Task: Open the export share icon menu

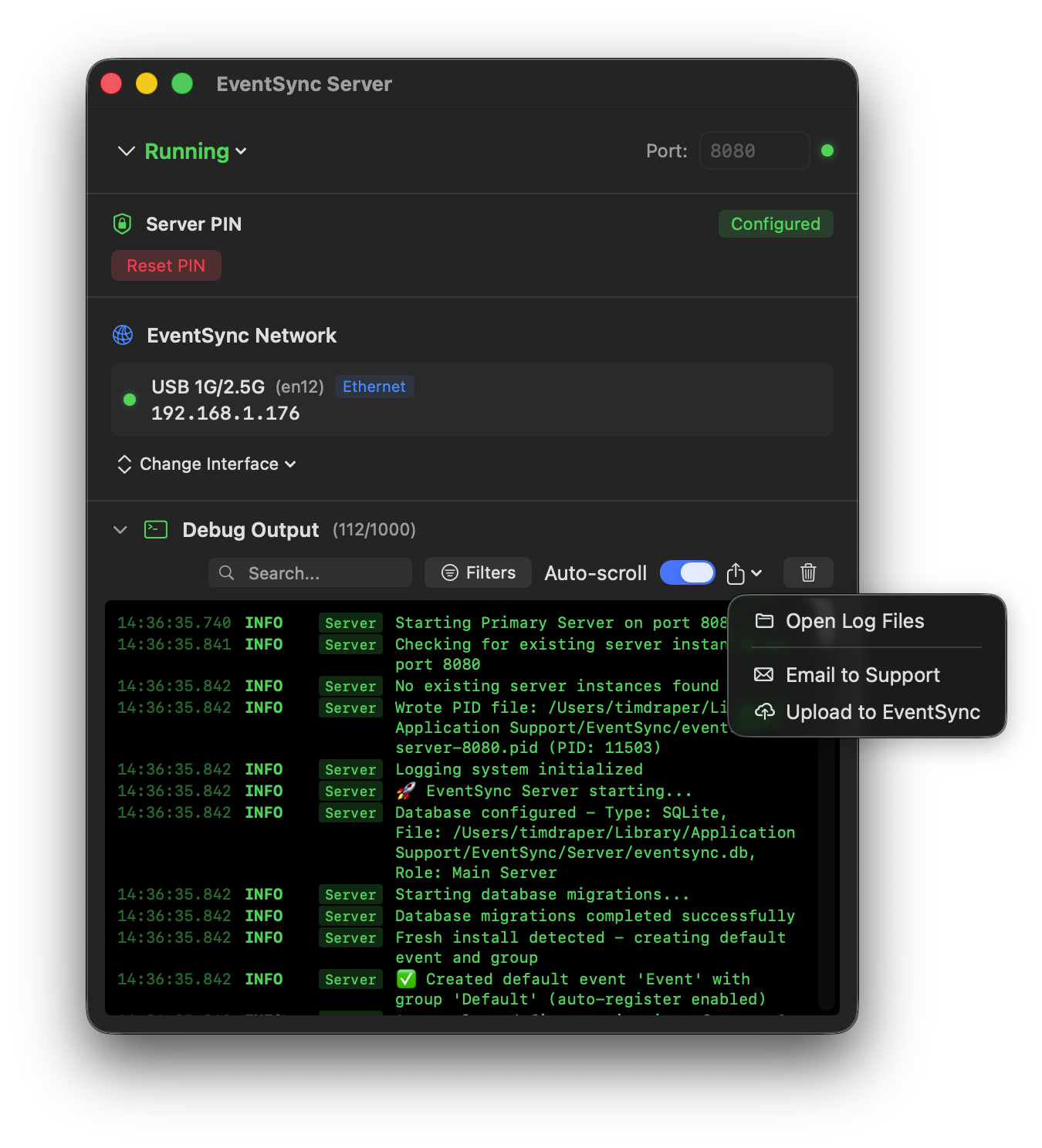Action: click(736, 573)
